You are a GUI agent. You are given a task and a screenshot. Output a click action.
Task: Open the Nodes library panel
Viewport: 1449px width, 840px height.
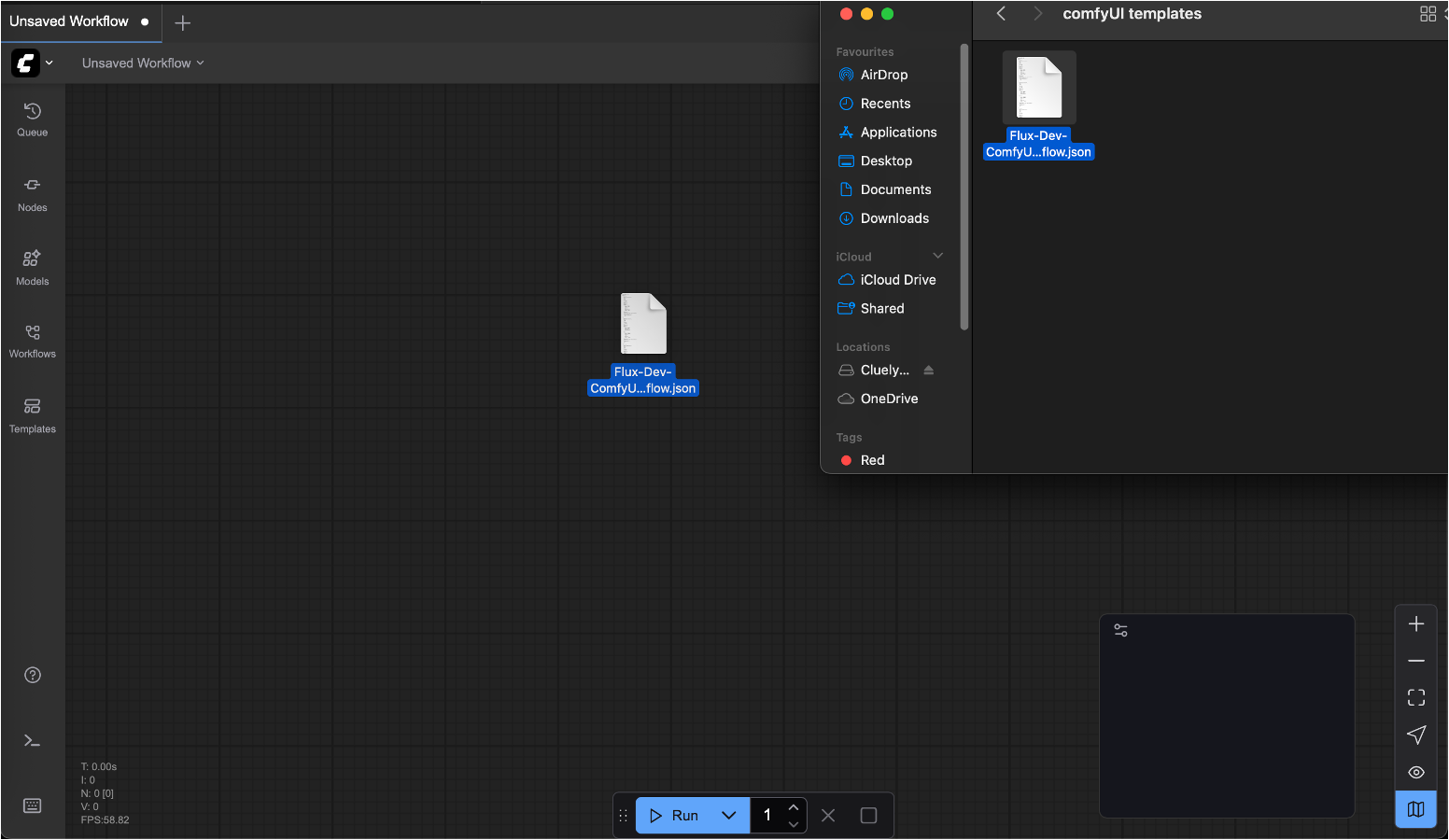pos(33,194)
